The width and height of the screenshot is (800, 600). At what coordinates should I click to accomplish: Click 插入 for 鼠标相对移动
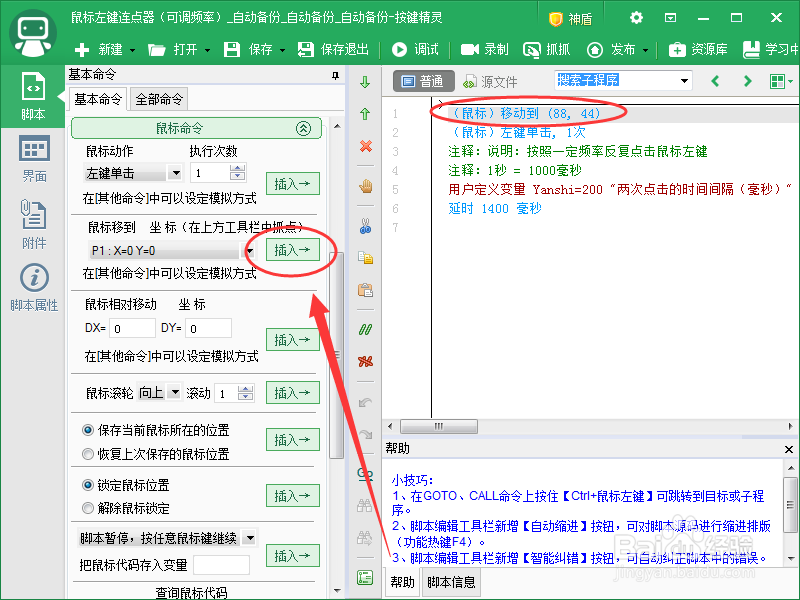(293, 340)
